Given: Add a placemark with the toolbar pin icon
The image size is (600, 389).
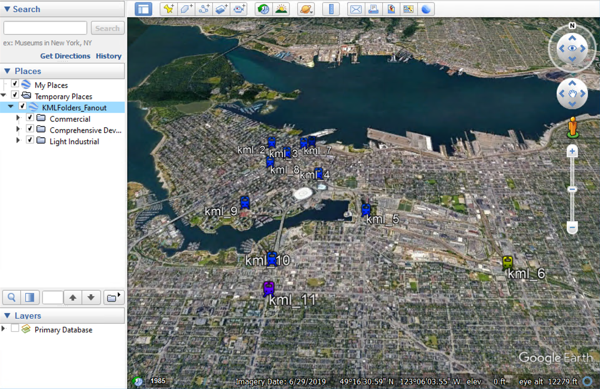Looking at the screenshot, I should pos(168,9).
